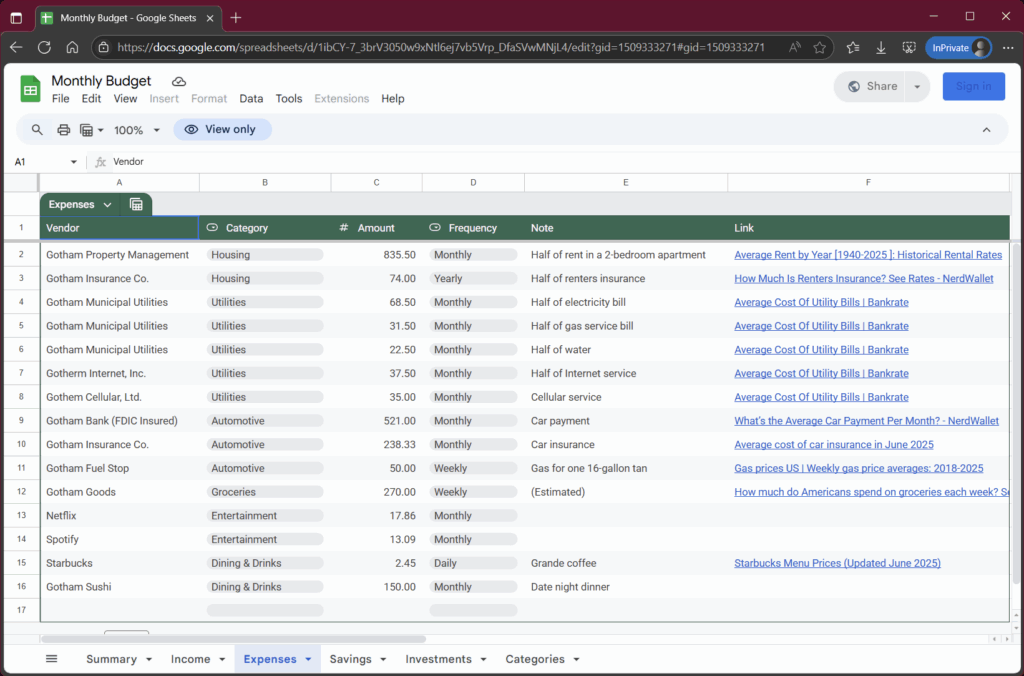Click the table view icon next to Expenses
Image resolution: width=1024 pixels, height=676 pixels.
(x=136, y=204)
